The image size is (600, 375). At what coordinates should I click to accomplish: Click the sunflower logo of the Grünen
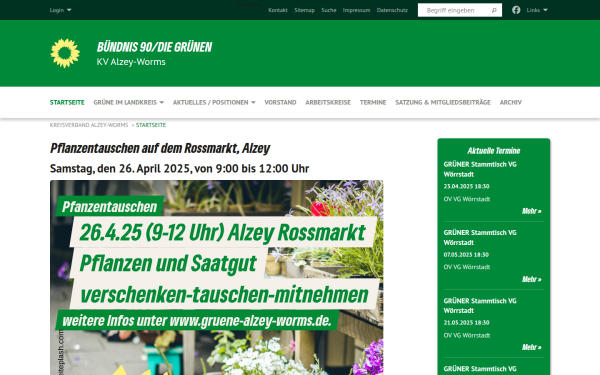[x=65, y=53]
